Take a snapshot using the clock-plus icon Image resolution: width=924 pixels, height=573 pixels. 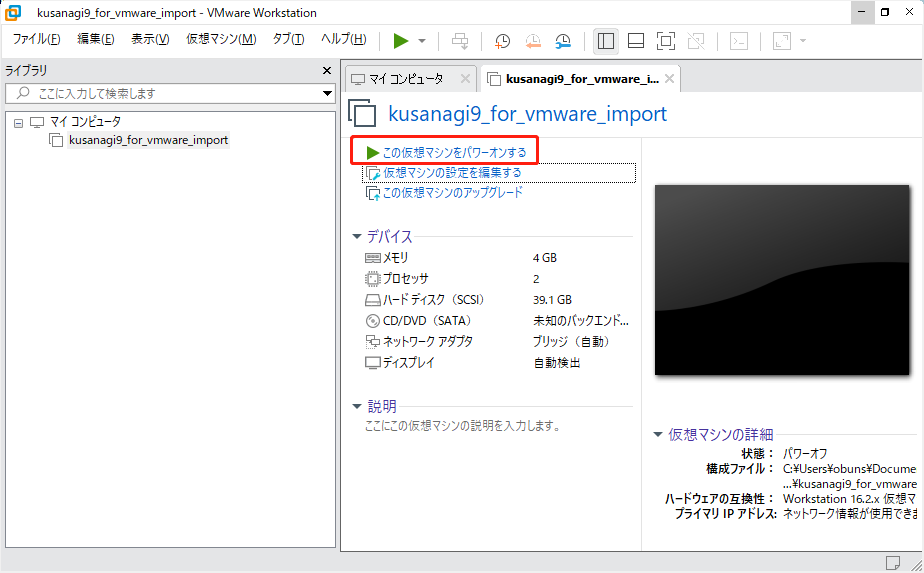coord(502,41)
